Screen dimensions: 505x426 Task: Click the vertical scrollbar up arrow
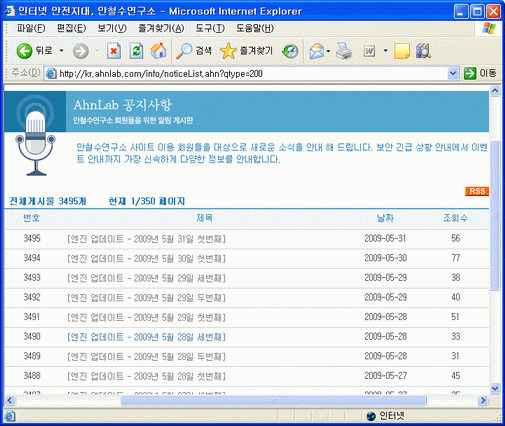(x=495, y=91)
